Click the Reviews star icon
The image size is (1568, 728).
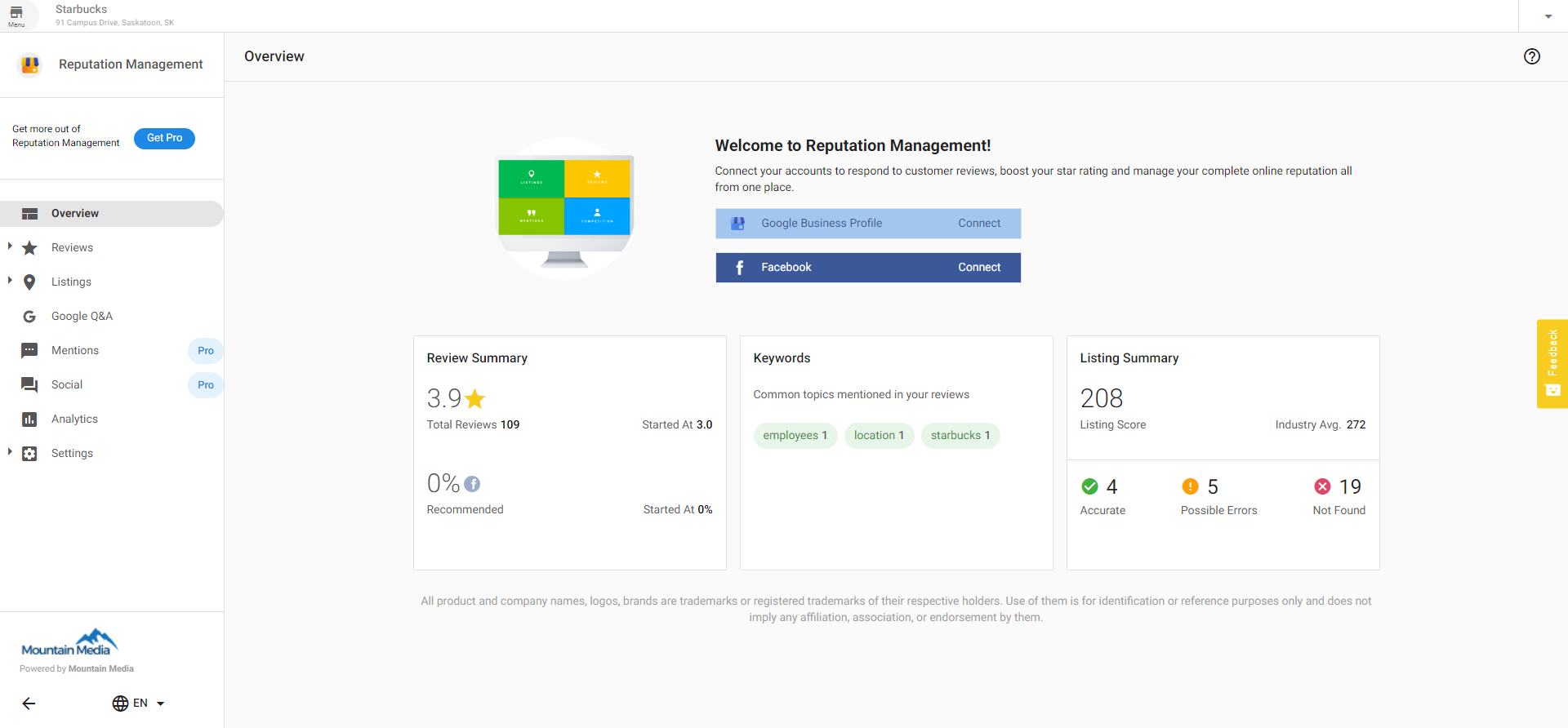click(x=30, y=248)
